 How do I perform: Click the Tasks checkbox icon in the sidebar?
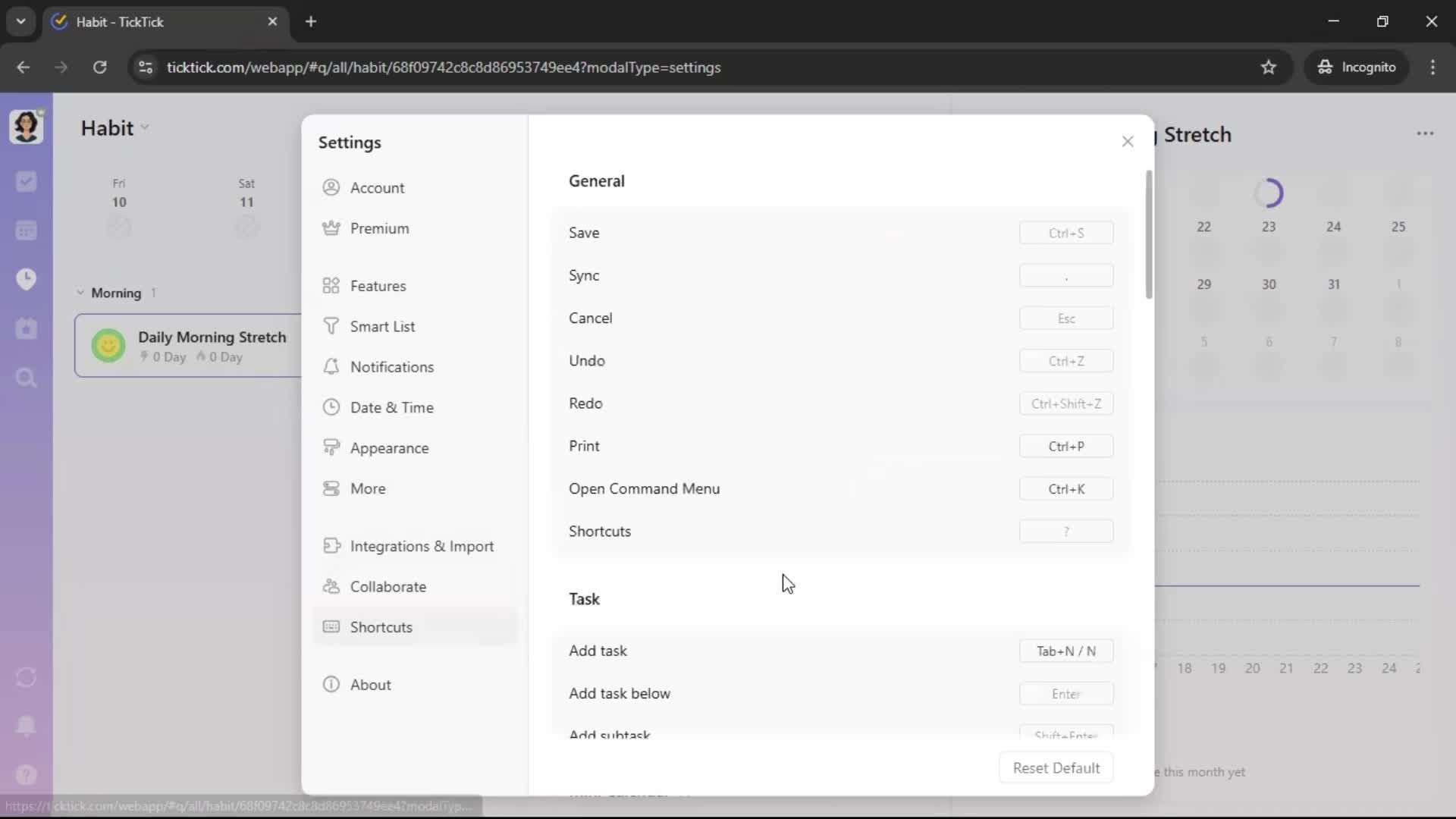click(x=26, y=181)
